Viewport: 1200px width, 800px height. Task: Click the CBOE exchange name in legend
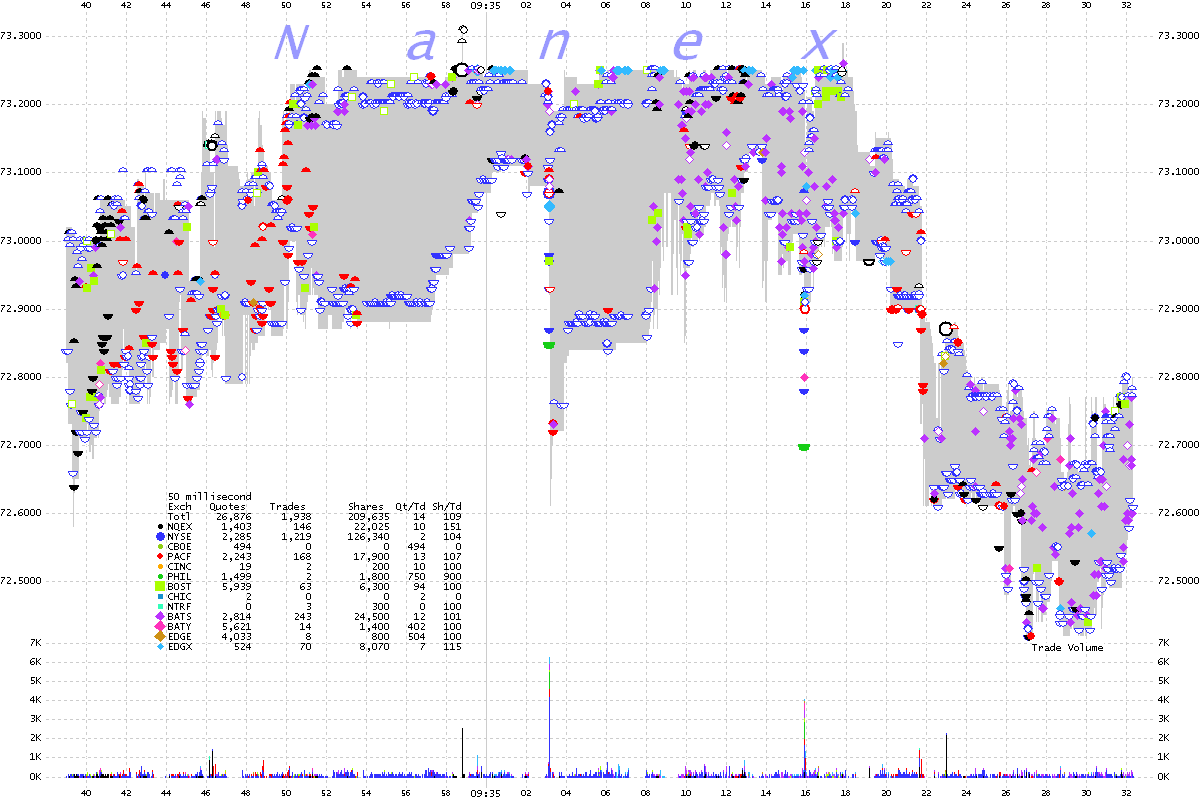[178, 545]
